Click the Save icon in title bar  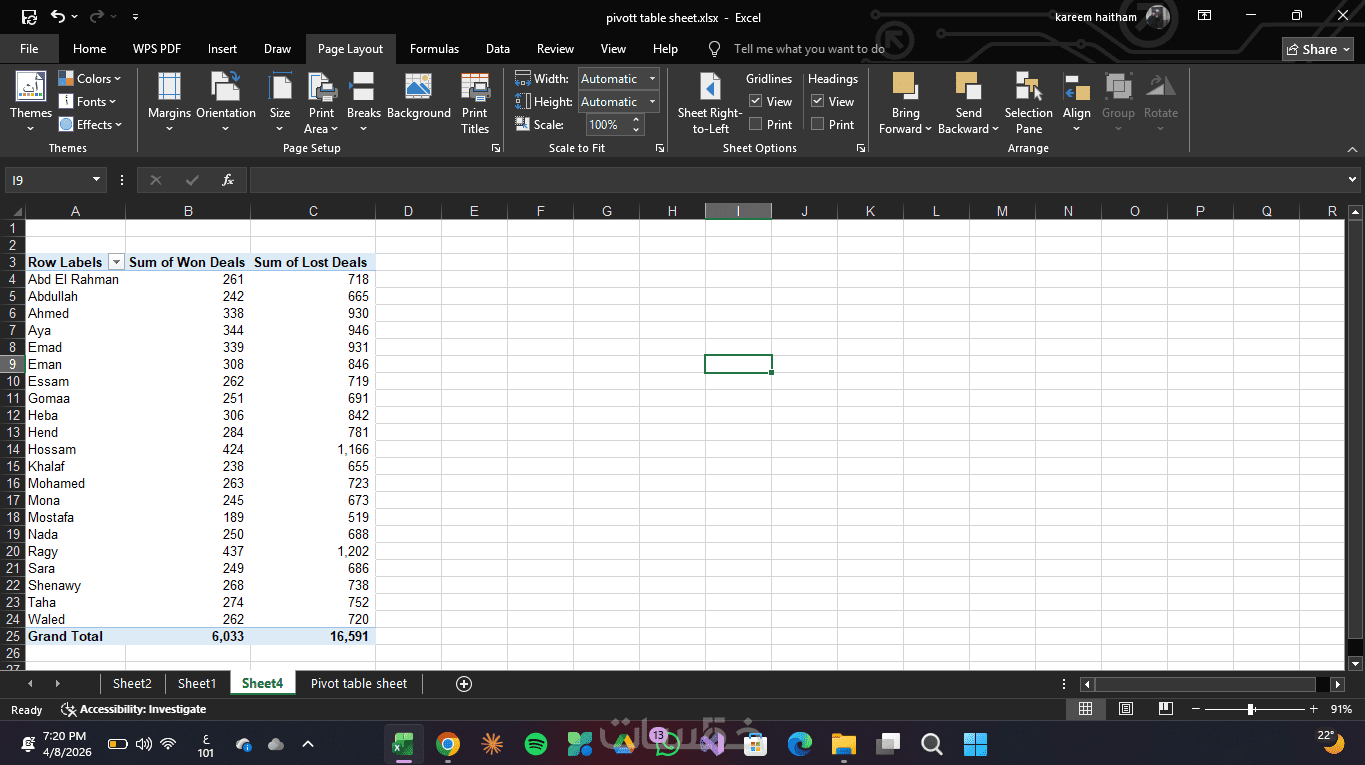[29, 16]
